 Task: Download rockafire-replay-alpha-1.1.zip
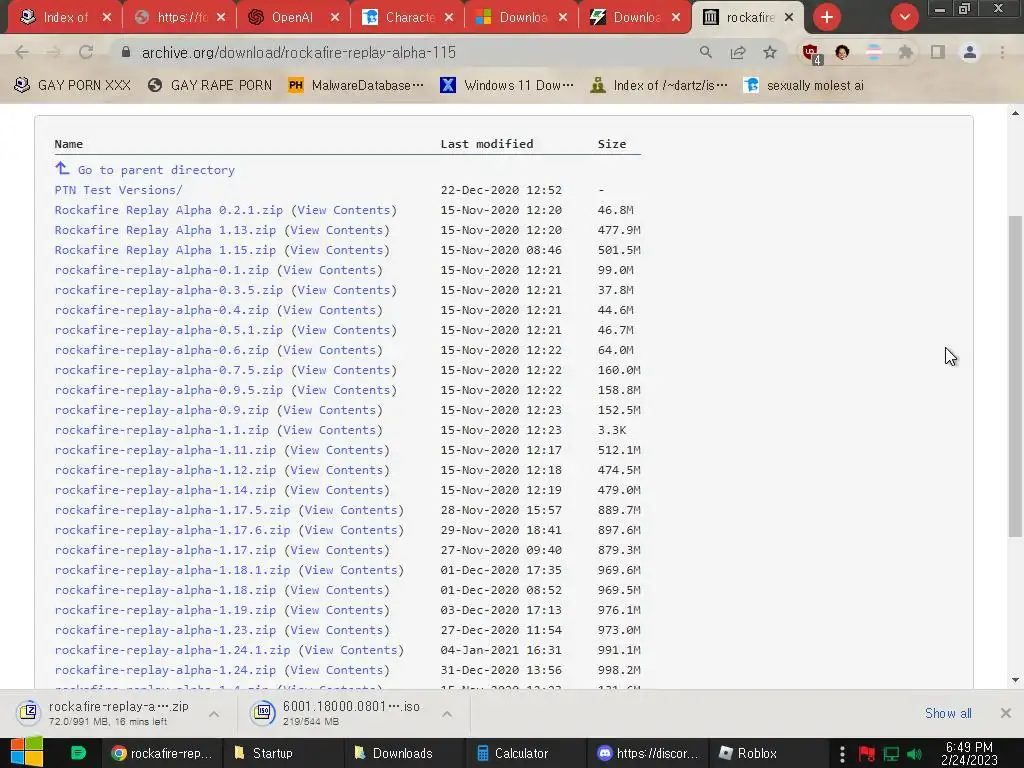coord(161,430)
